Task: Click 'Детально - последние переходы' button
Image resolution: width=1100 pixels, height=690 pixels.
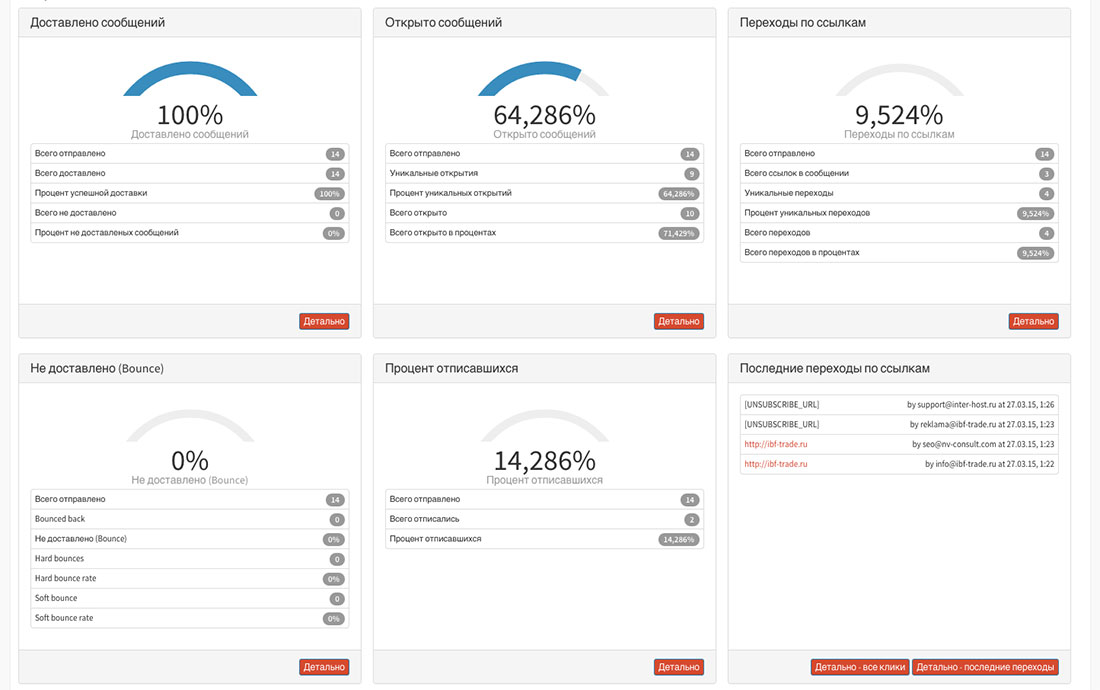Action: 985,667
